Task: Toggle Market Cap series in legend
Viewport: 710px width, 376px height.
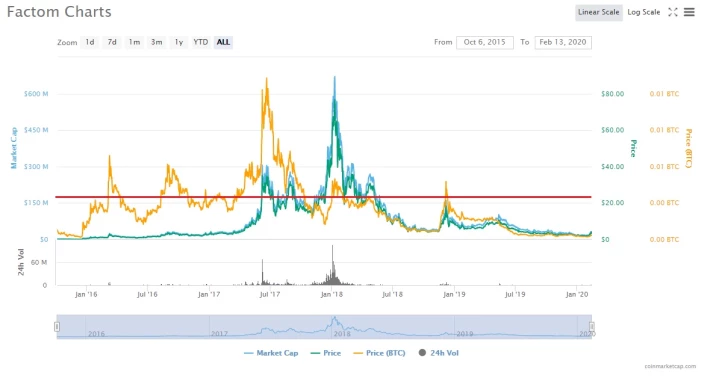Action: pos(271,353)
